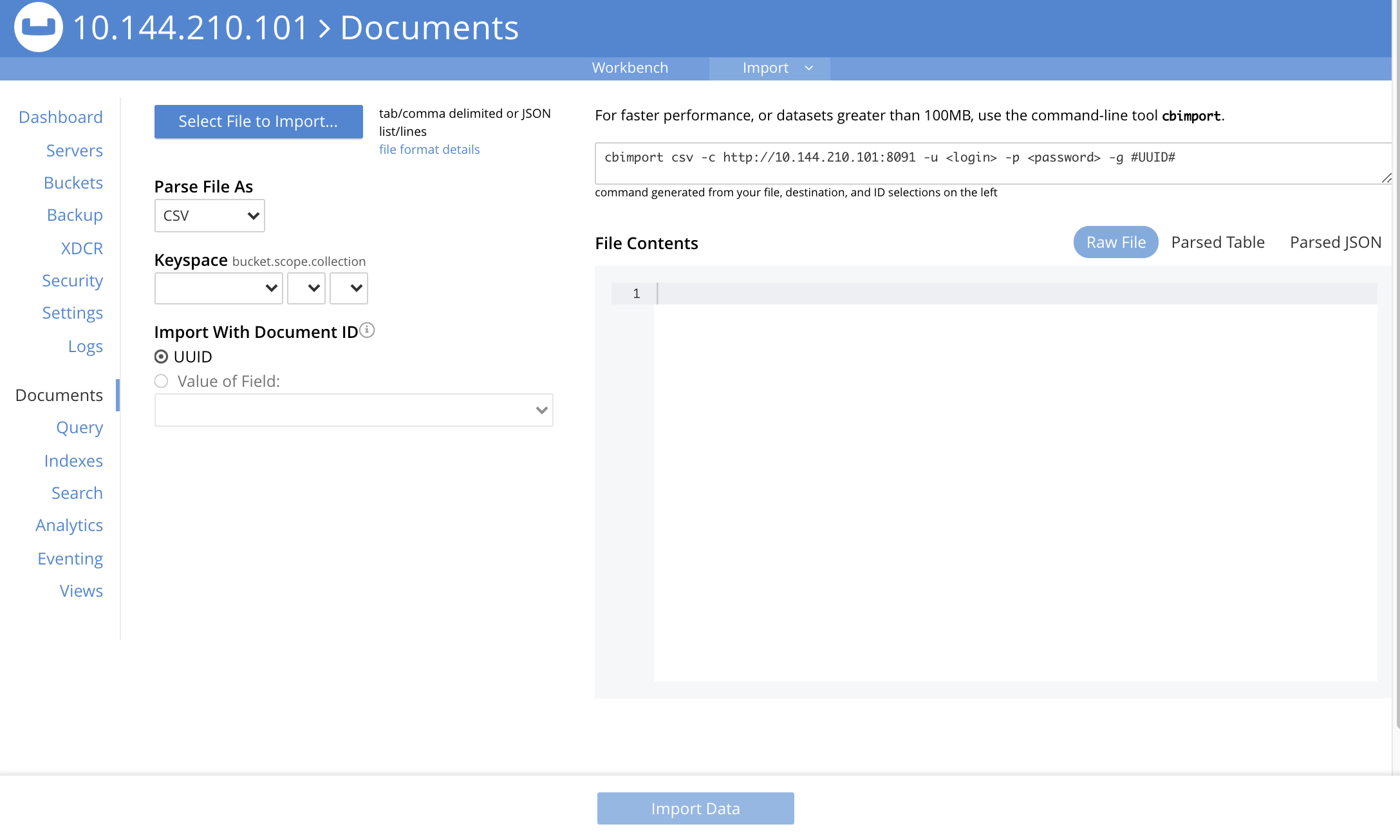Select Value of Field radio button
The image size is (1400, 840).
(162, 381)
